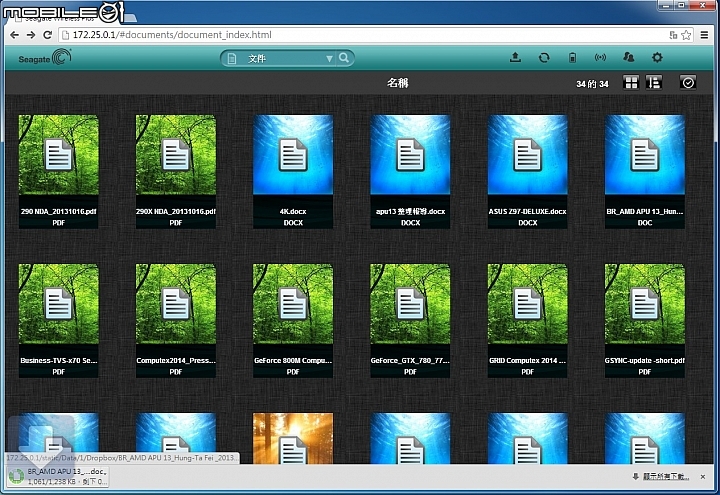This screenshot has height=495, width=720.
Task: Click the upload icon
Action: pyautogui.click(x=515, y=57)
